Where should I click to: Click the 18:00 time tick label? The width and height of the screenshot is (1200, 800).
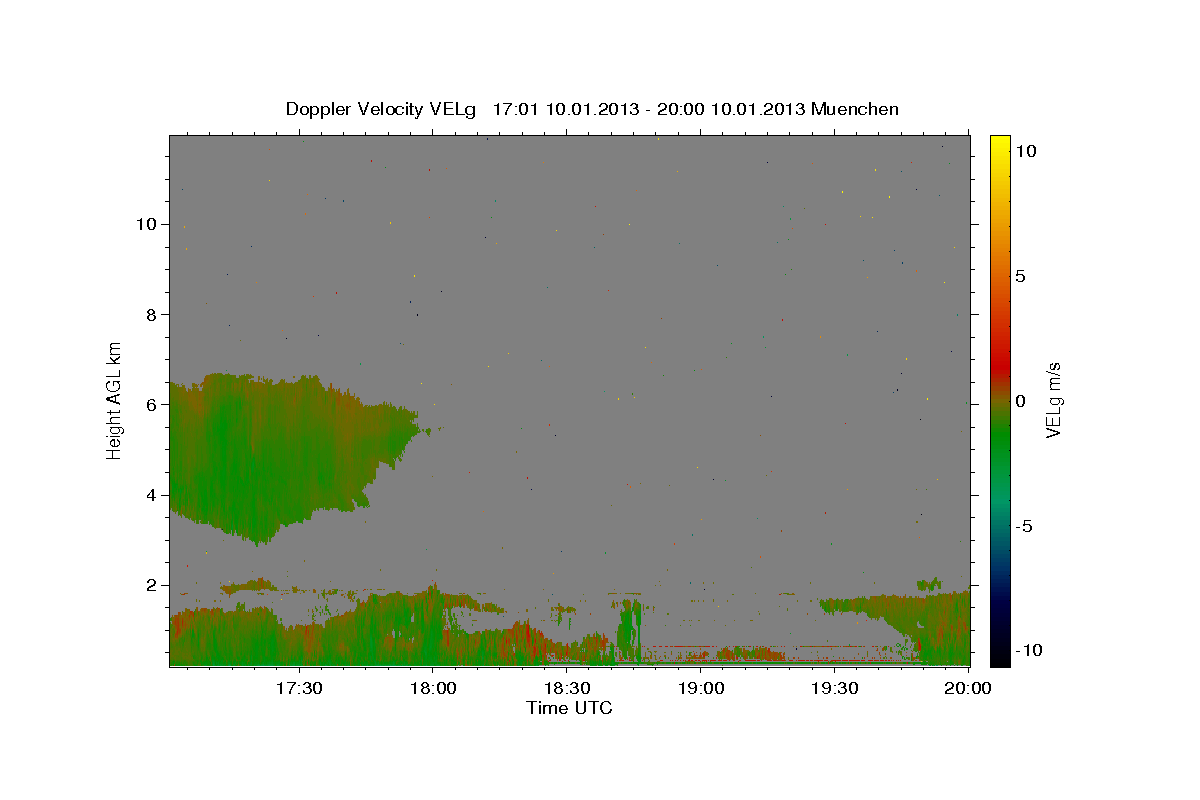coord(432,688)
